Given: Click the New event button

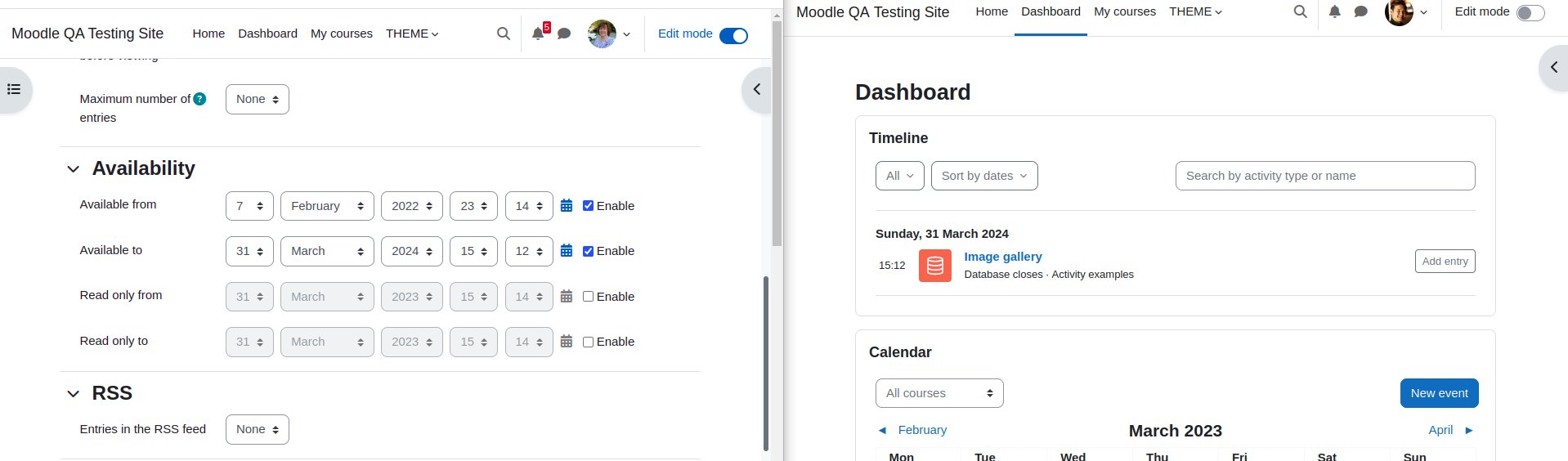Looking at the screenshot, I should click(x=1439, y=393).
